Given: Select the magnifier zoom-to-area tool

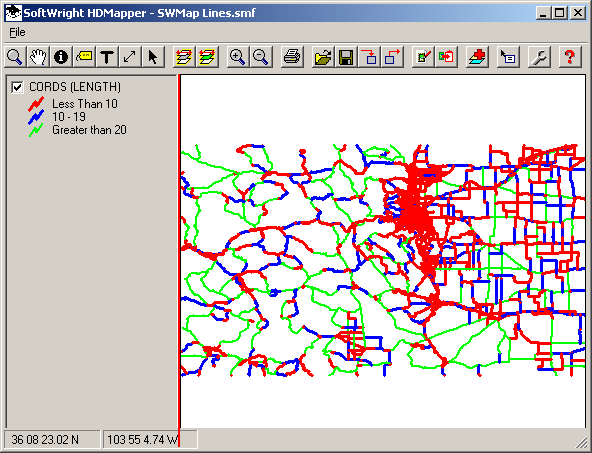Looking at the screenshot, I should (x=15, y=57).
